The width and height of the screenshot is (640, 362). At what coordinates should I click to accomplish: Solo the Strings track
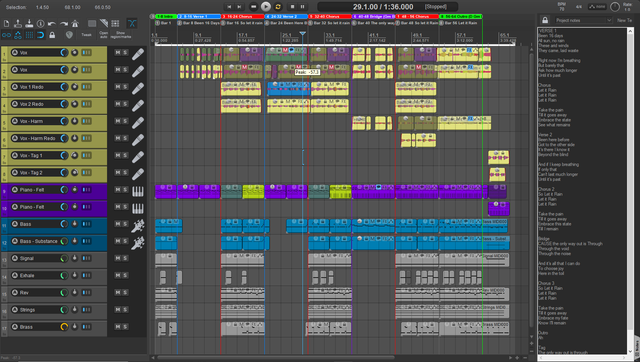click(125, 310)
